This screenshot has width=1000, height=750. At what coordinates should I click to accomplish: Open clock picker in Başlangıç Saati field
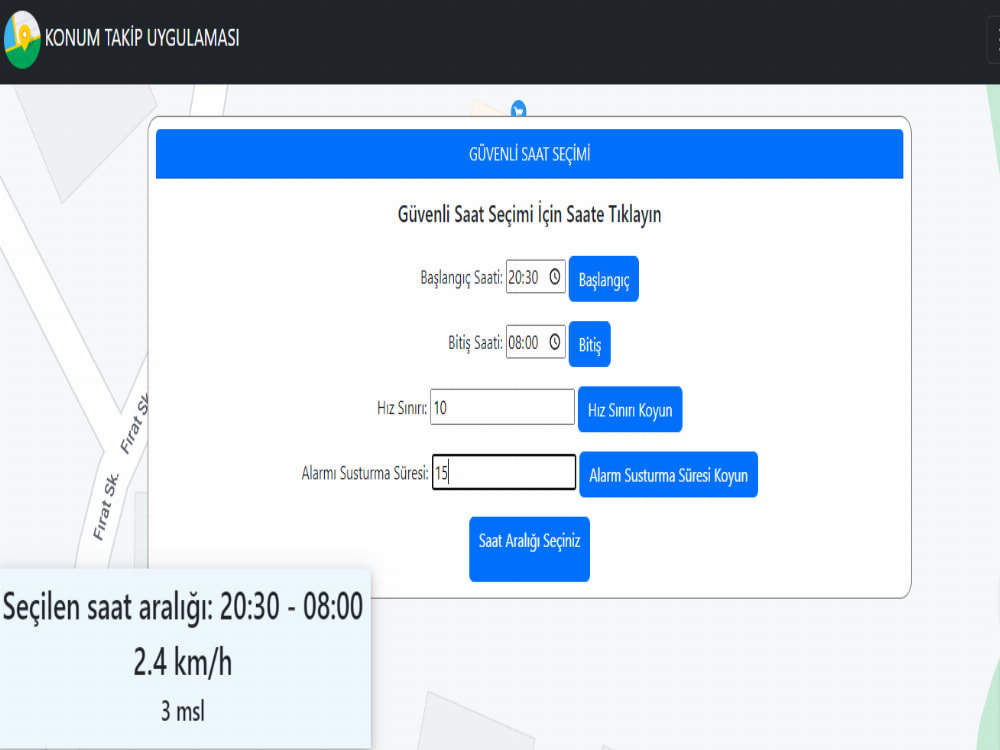(x=555, y=277)
